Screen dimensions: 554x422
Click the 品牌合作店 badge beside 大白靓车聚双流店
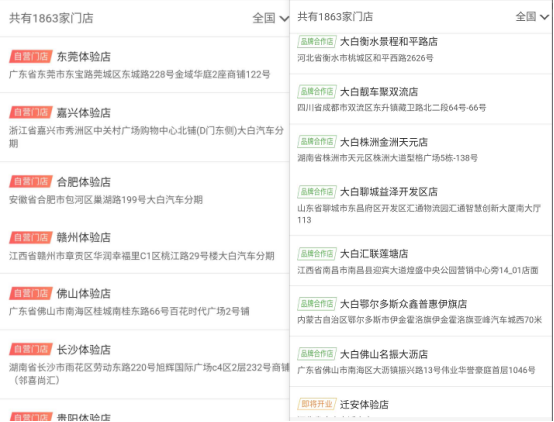click(x=317, y=92)
